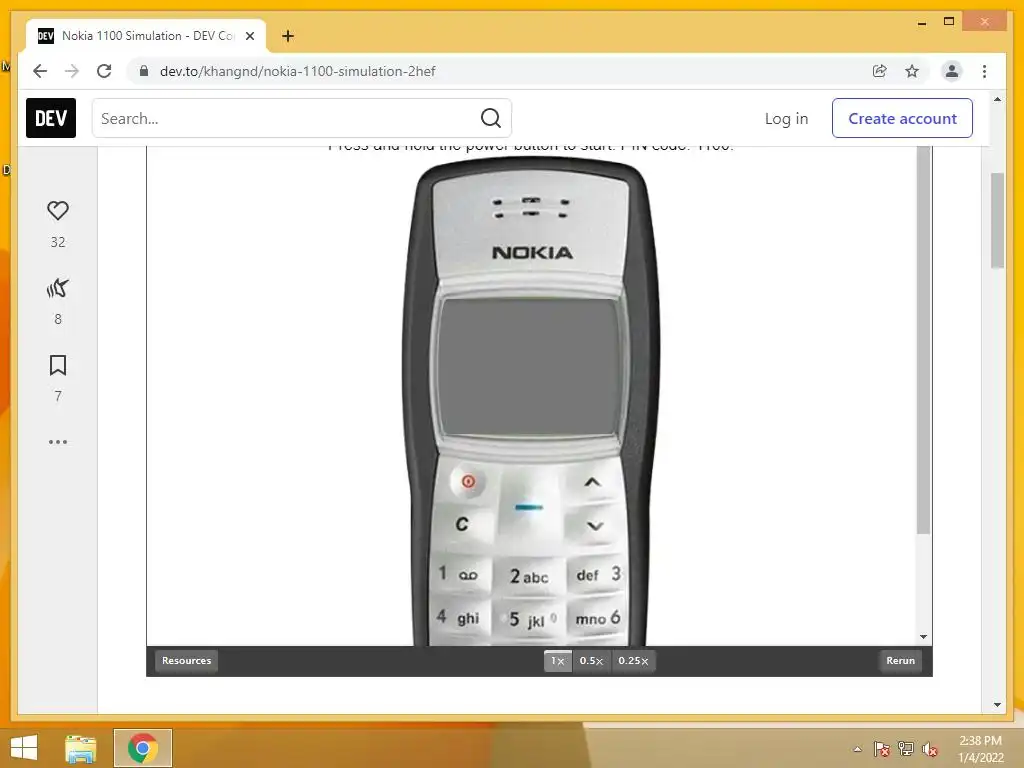
Task: Open the more options ellipsis in sidebar
Action: point(58,442)
